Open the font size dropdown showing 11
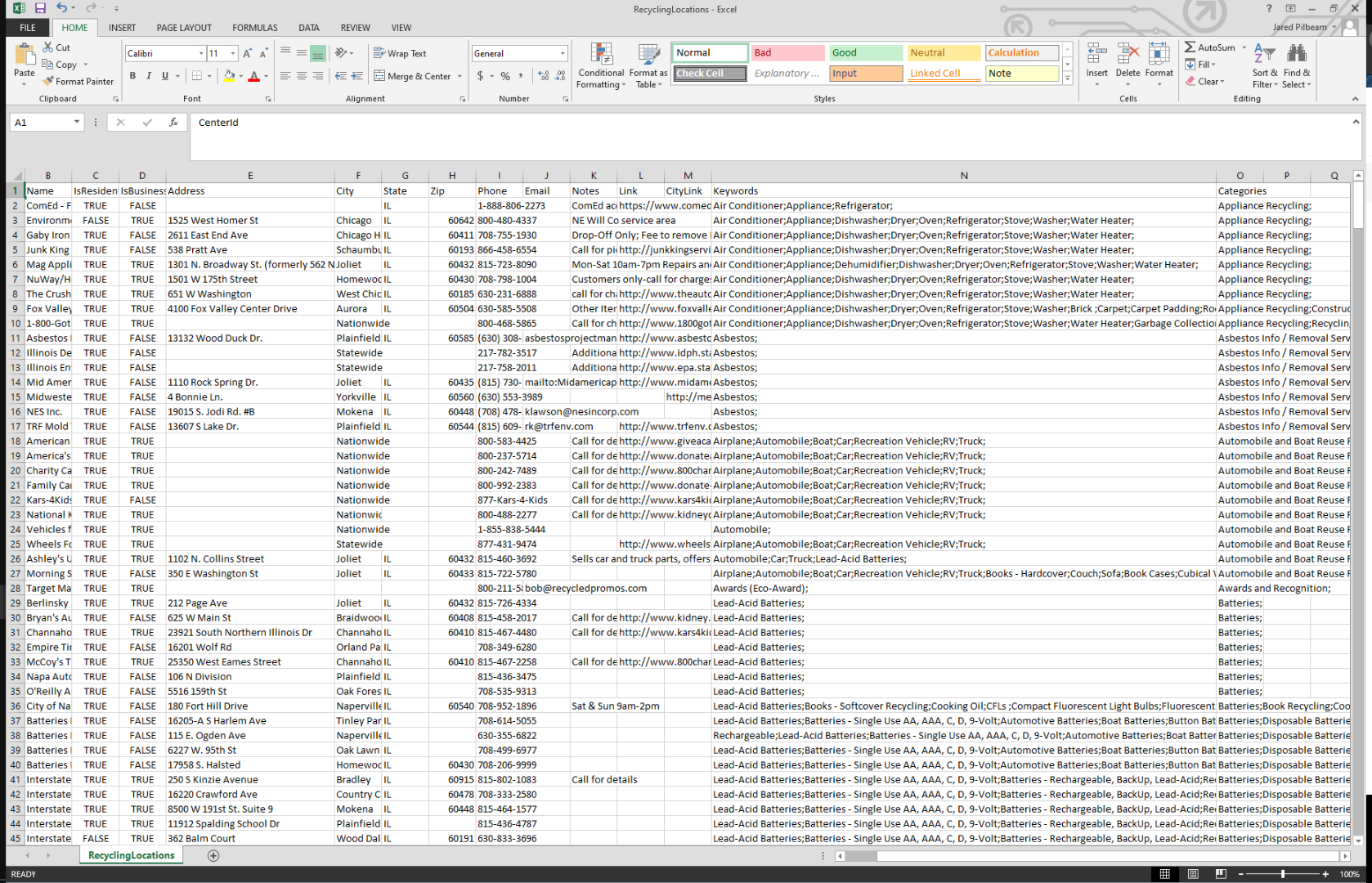The width and height of the screenshot is (1372, 883). tap(233, 53)
